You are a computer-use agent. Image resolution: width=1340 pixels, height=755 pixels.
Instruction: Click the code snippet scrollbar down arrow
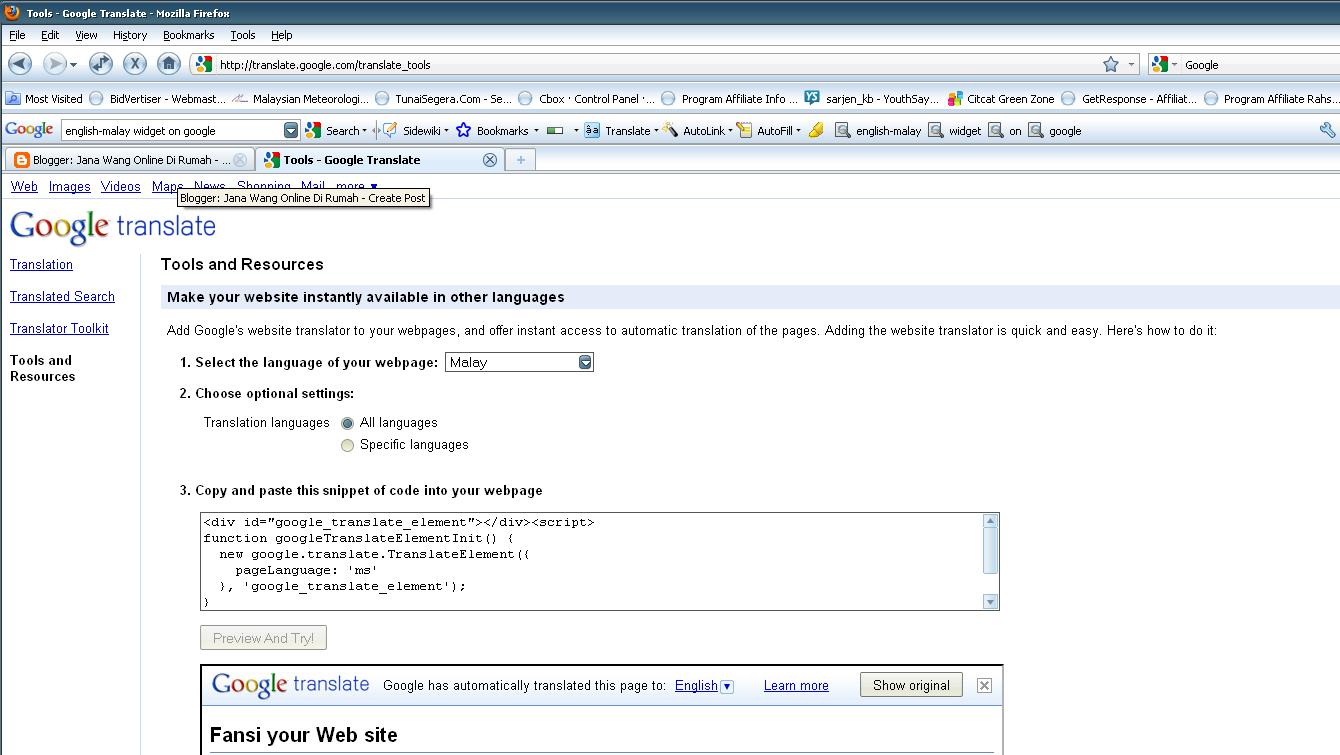point(990,602)
